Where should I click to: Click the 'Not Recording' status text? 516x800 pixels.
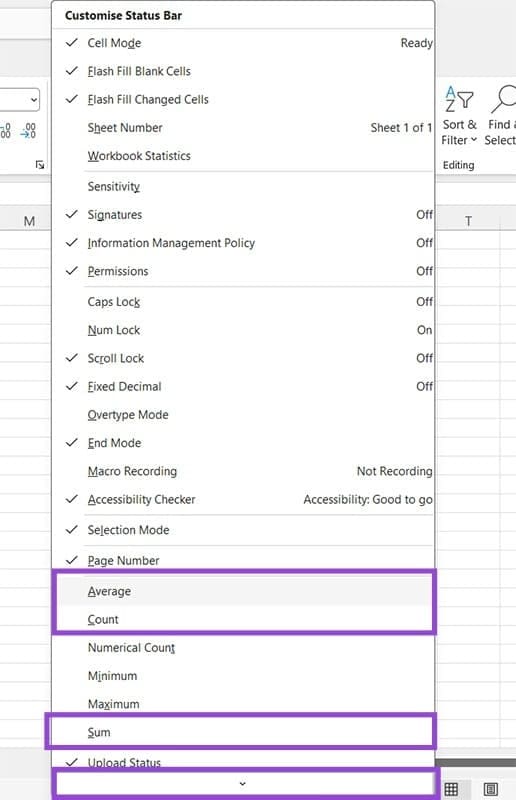pos(395,471)
